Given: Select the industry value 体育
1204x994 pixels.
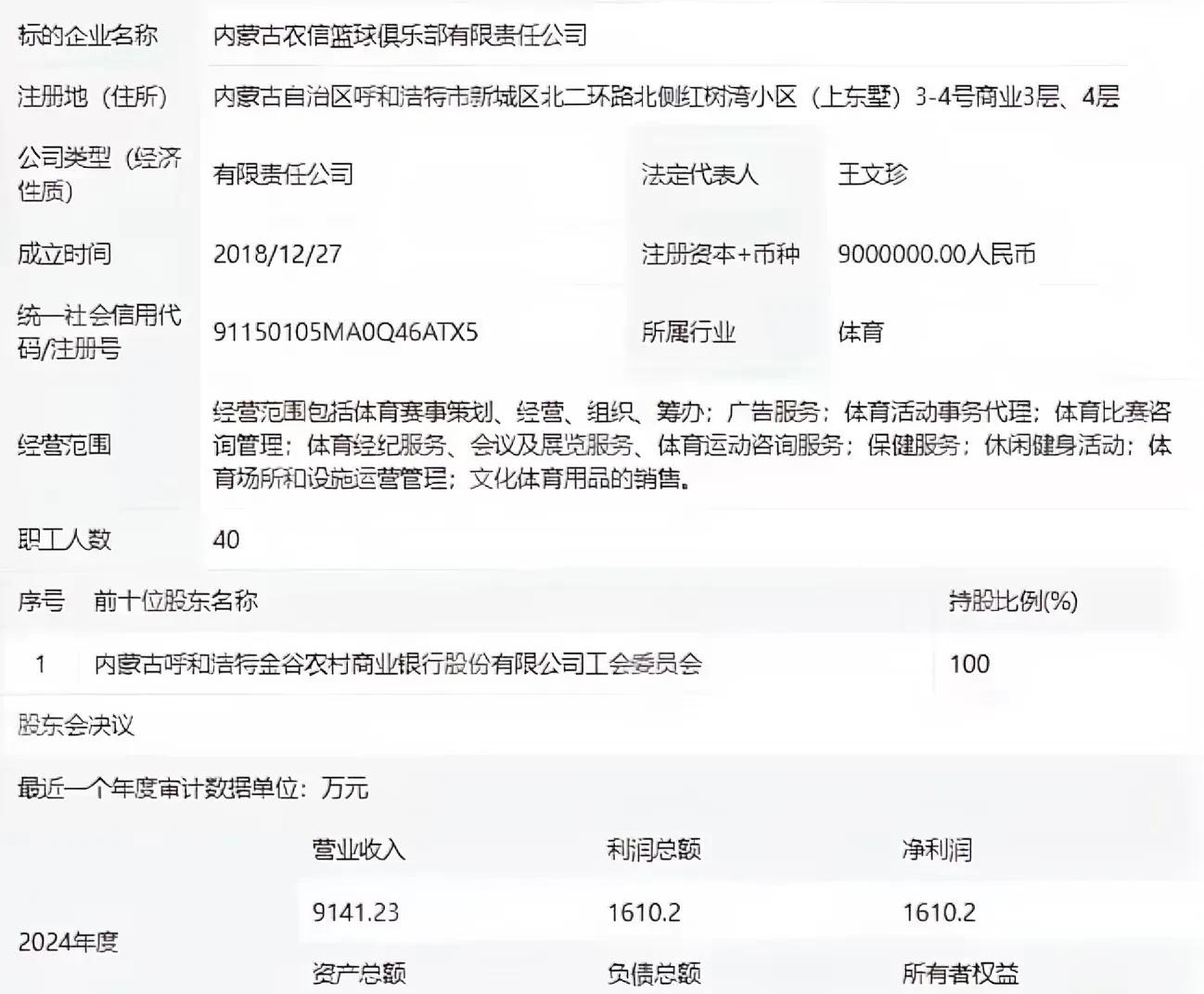Looking at the screenshot, I should click(x=861, y=332).
